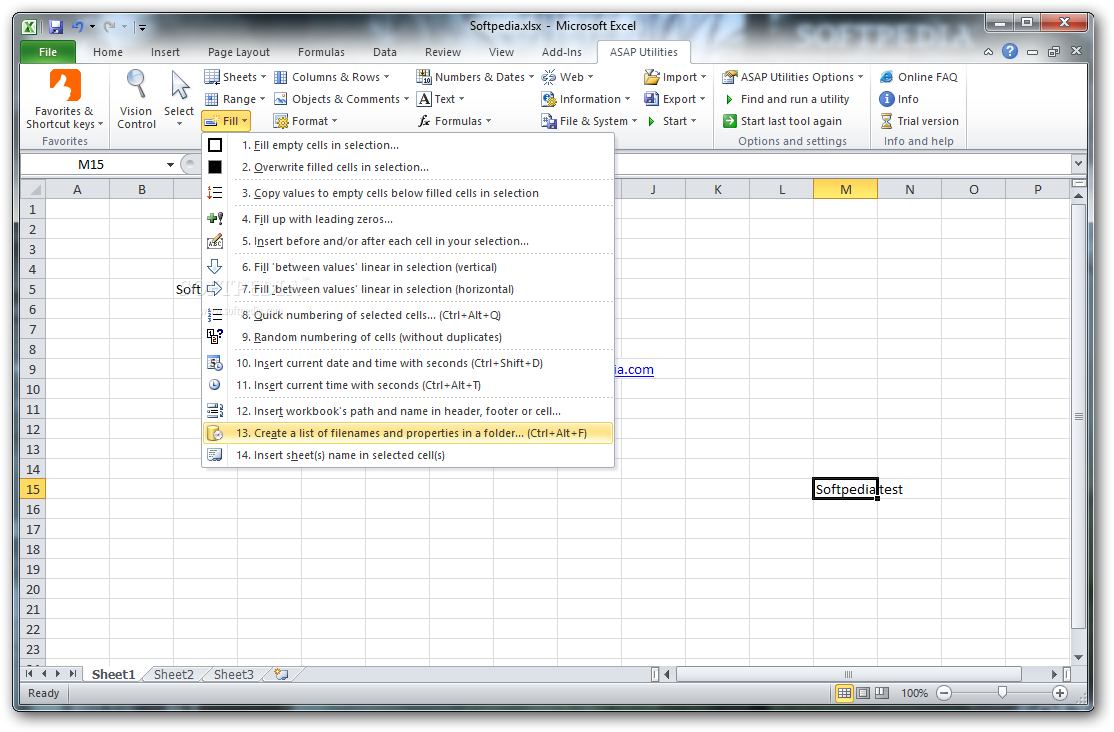The width and height of the screenshot is (1114, 732).
Task: Click Start last tool again
Action: (x=782, y=121)
